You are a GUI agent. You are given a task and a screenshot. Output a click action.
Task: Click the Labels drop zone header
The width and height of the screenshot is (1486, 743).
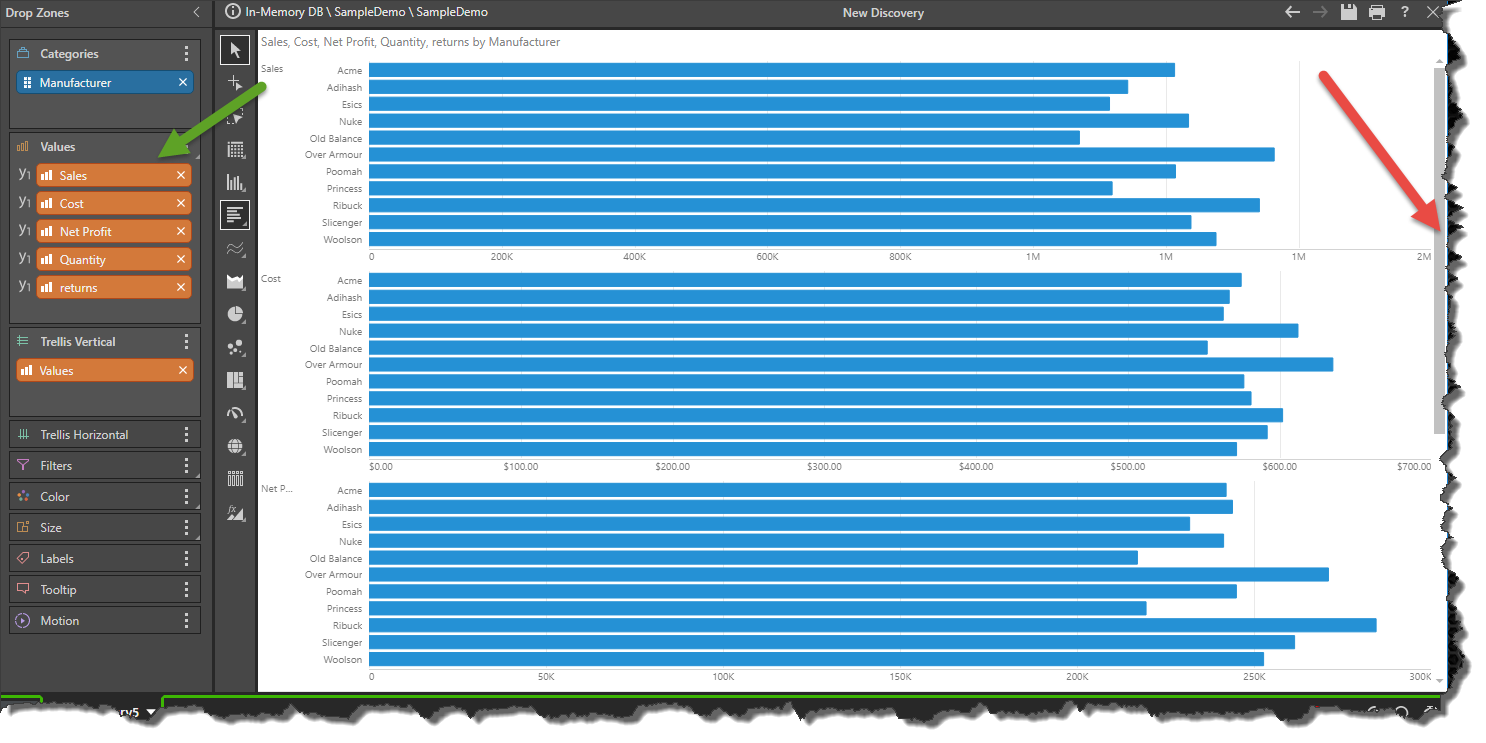pyautogui.click(x=104, y=559)
